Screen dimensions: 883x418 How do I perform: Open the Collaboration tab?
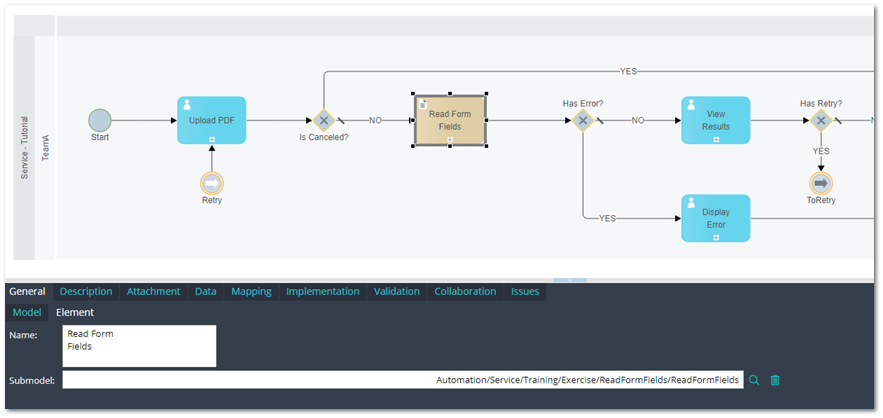coord(465,291)
